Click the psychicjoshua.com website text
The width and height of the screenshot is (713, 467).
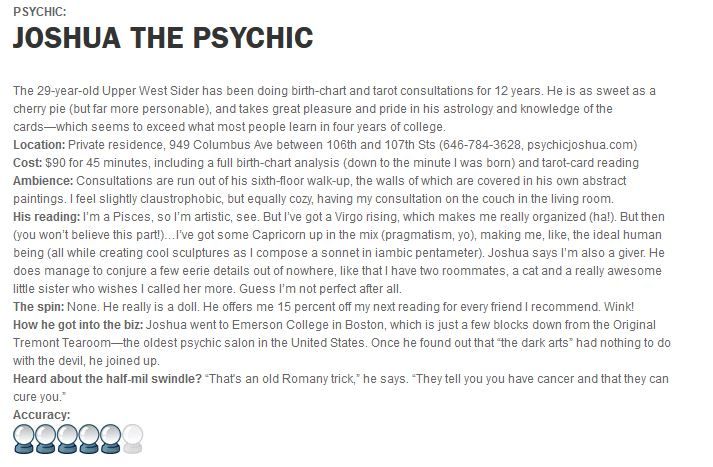click(x=580, y=145)
